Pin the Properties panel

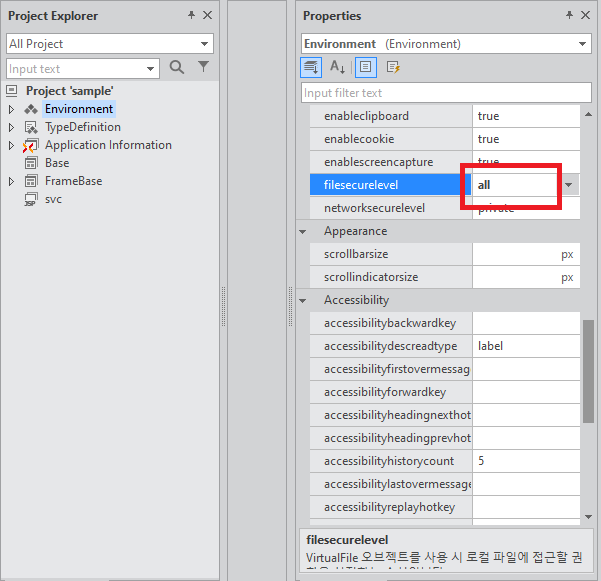coord(569,16)
